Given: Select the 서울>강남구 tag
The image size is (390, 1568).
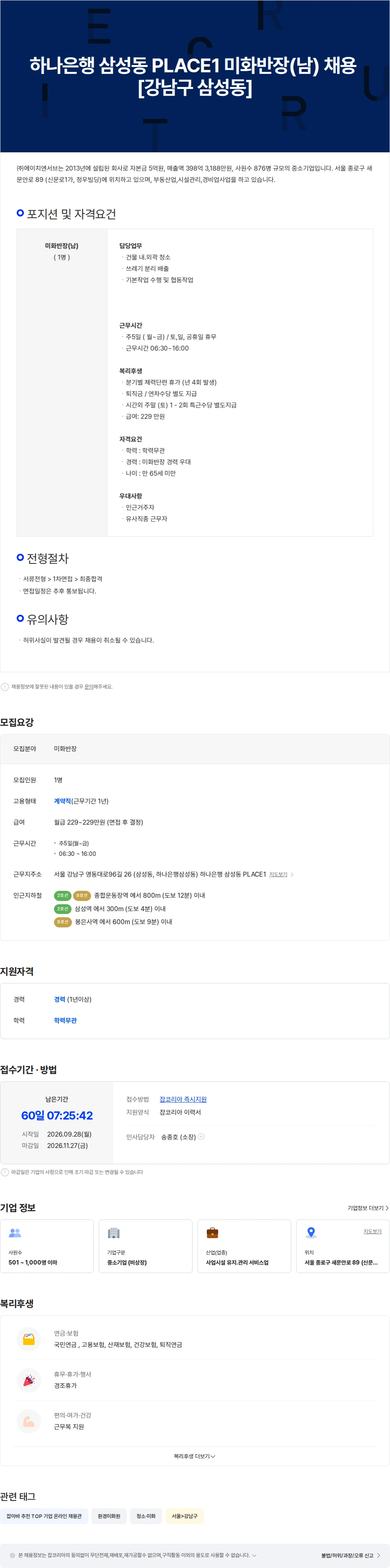Looking at the screenshot, I should point(184,1516).
